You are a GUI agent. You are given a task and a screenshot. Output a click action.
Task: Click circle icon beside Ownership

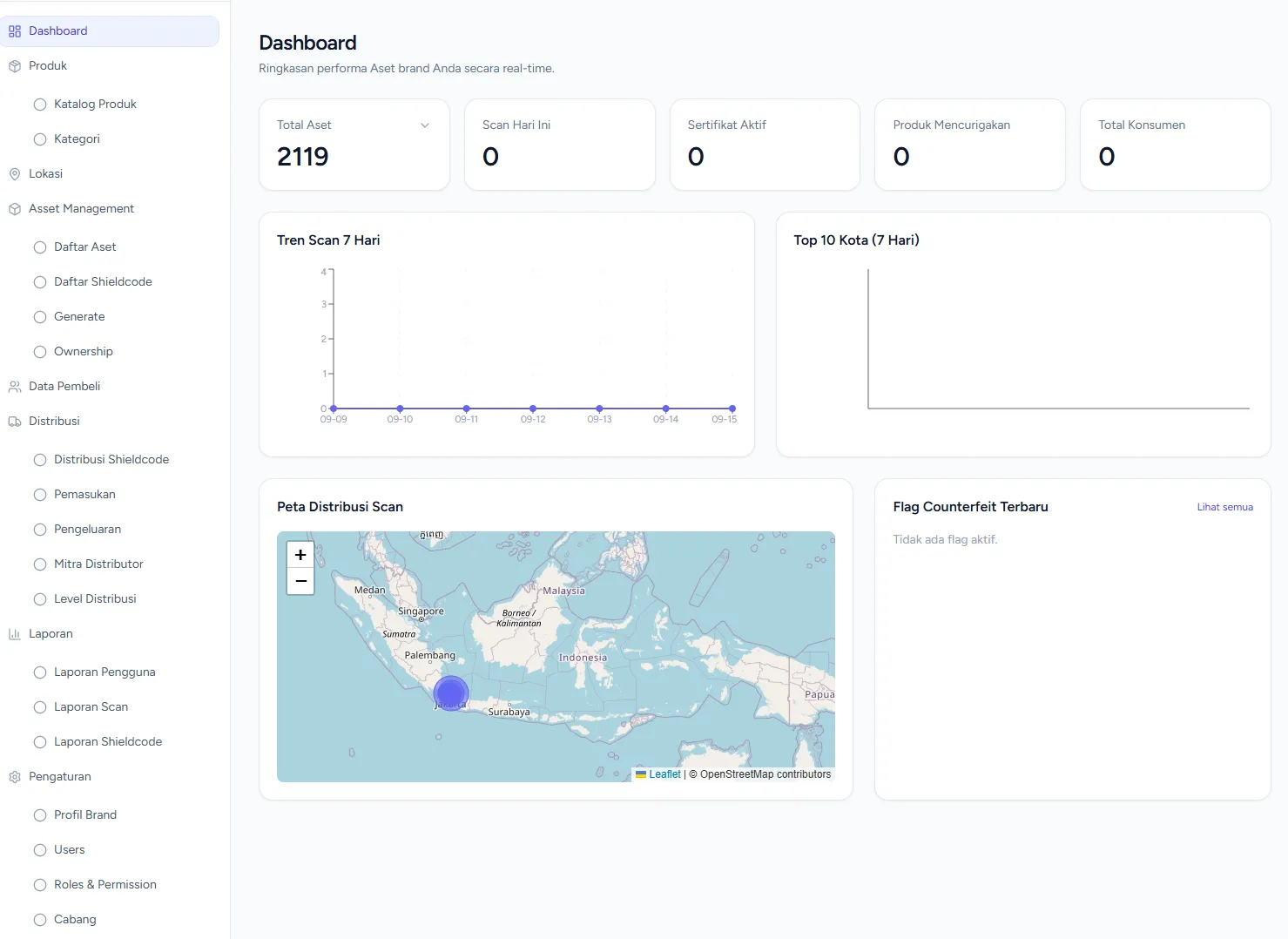tap(40, 352)
